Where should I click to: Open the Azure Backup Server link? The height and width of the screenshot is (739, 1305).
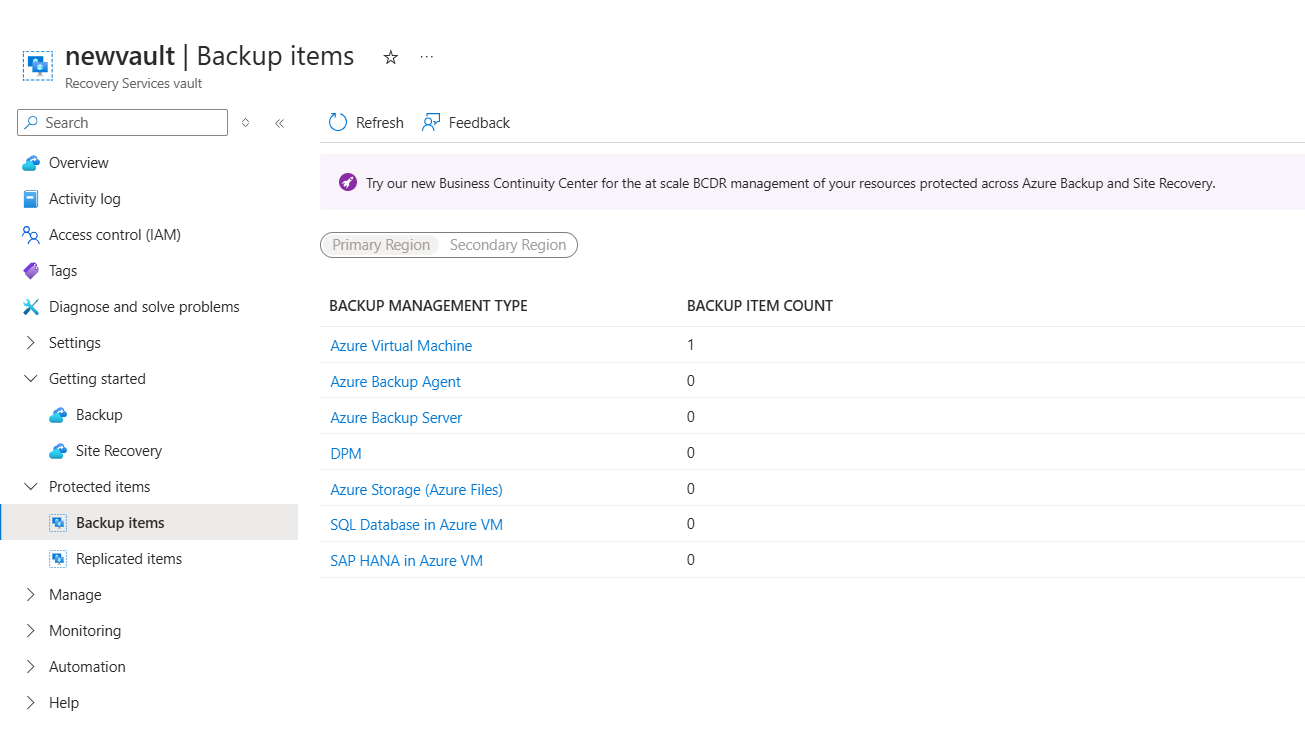tap(396, 418)
